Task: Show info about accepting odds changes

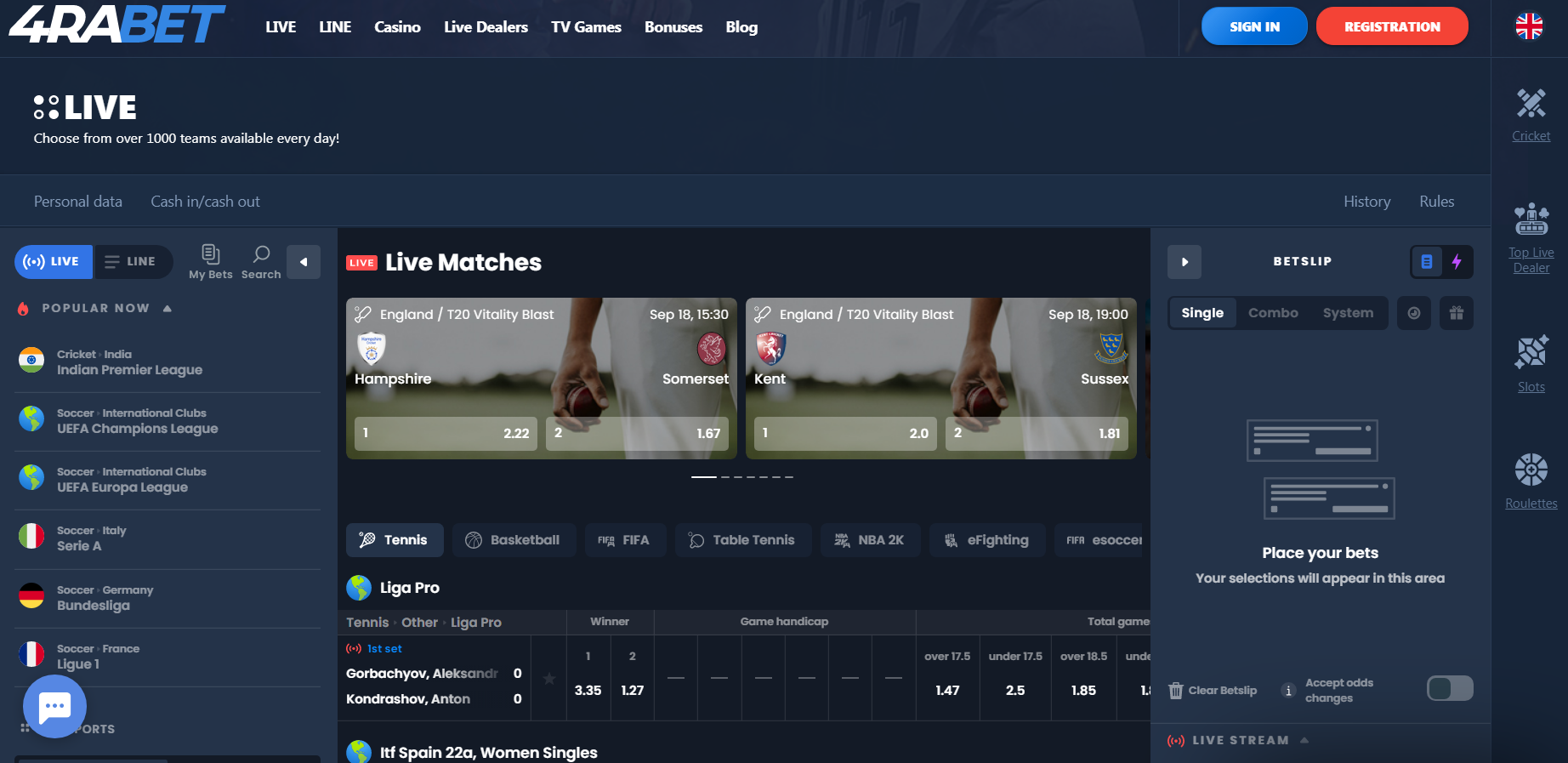Action: tap(1288, 691)
